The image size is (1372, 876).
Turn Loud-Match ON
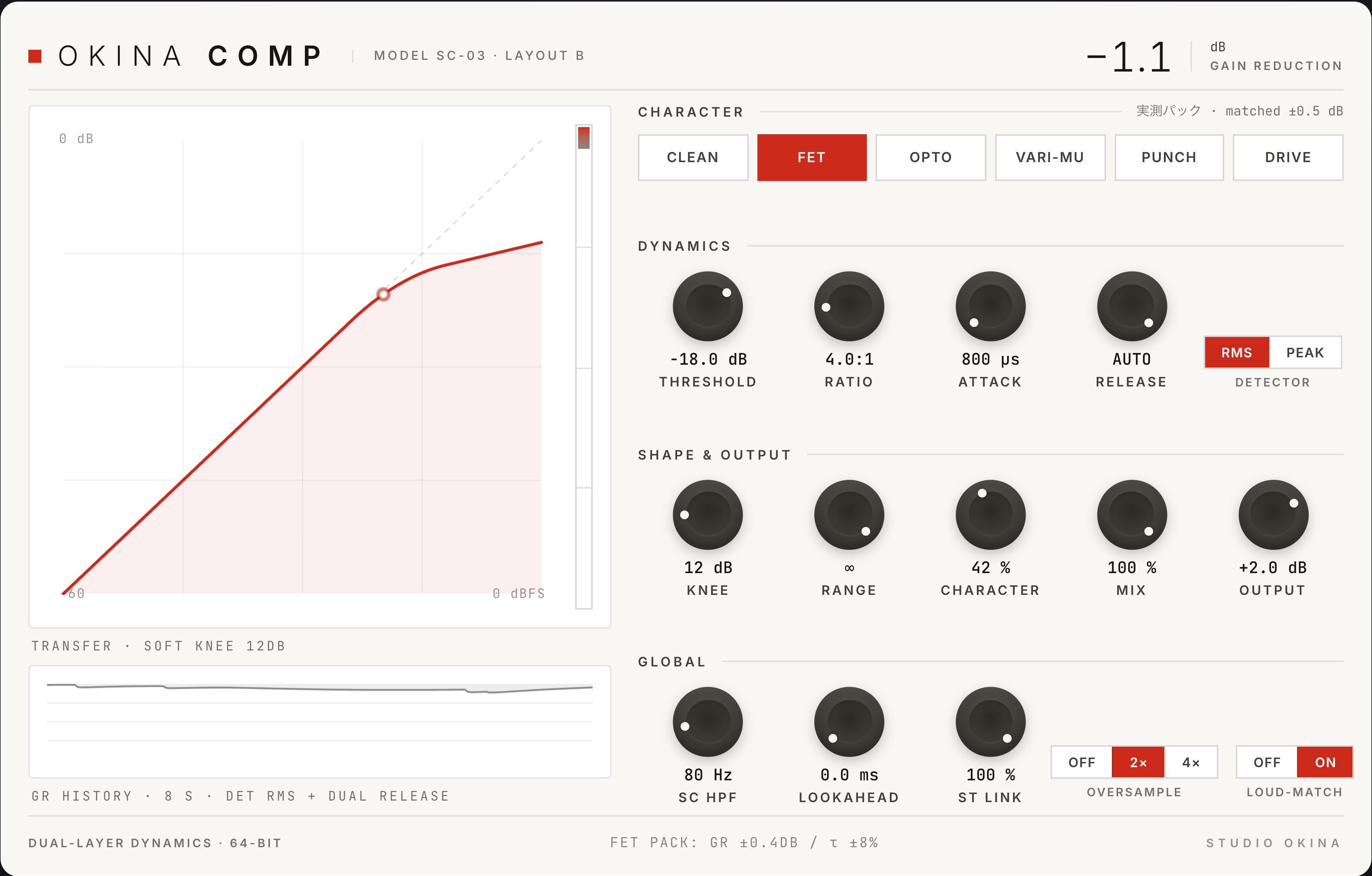tap(1325, 762)
